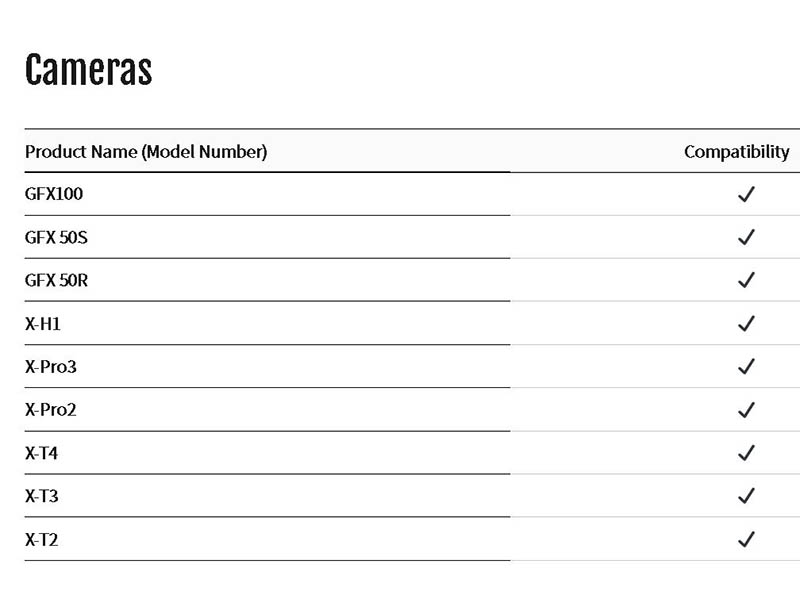Click the GFX 50R compatibility checkmark
Image resolution: width=800 pixels, height=595 pixels.
(x=746, y=280)
